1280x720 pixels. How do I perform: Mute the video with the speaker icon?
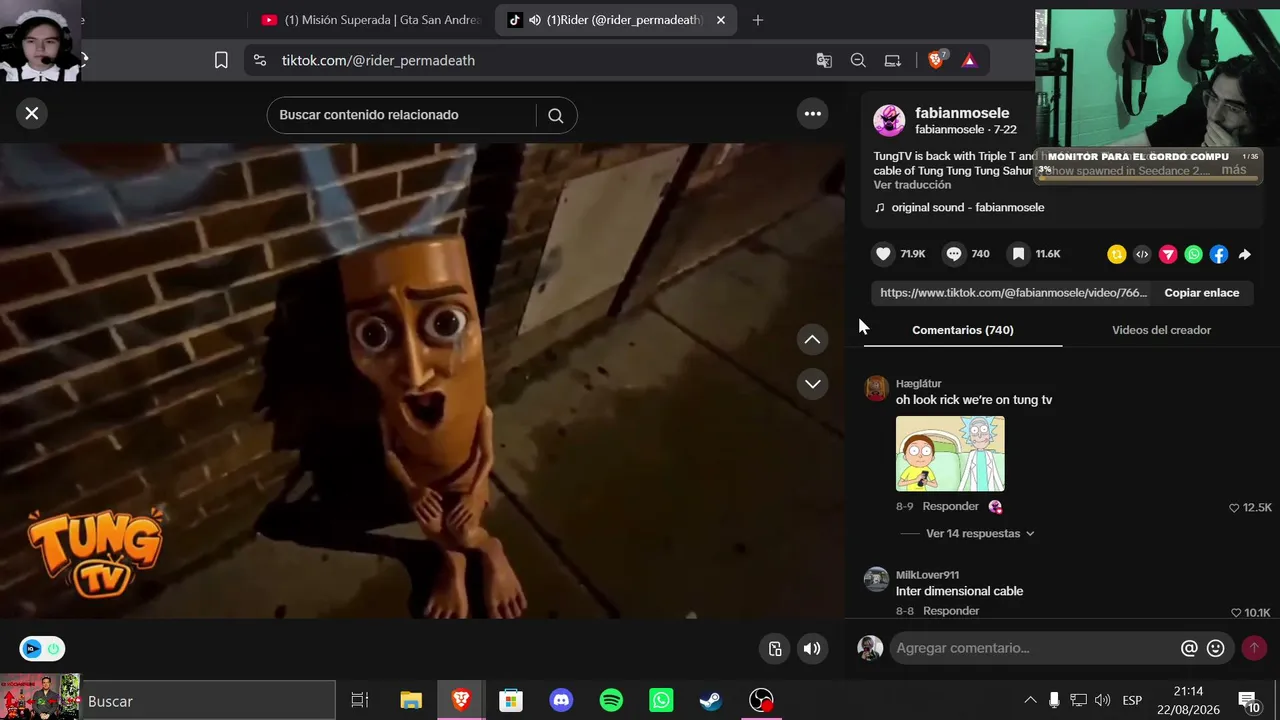[x=812, y=649]
